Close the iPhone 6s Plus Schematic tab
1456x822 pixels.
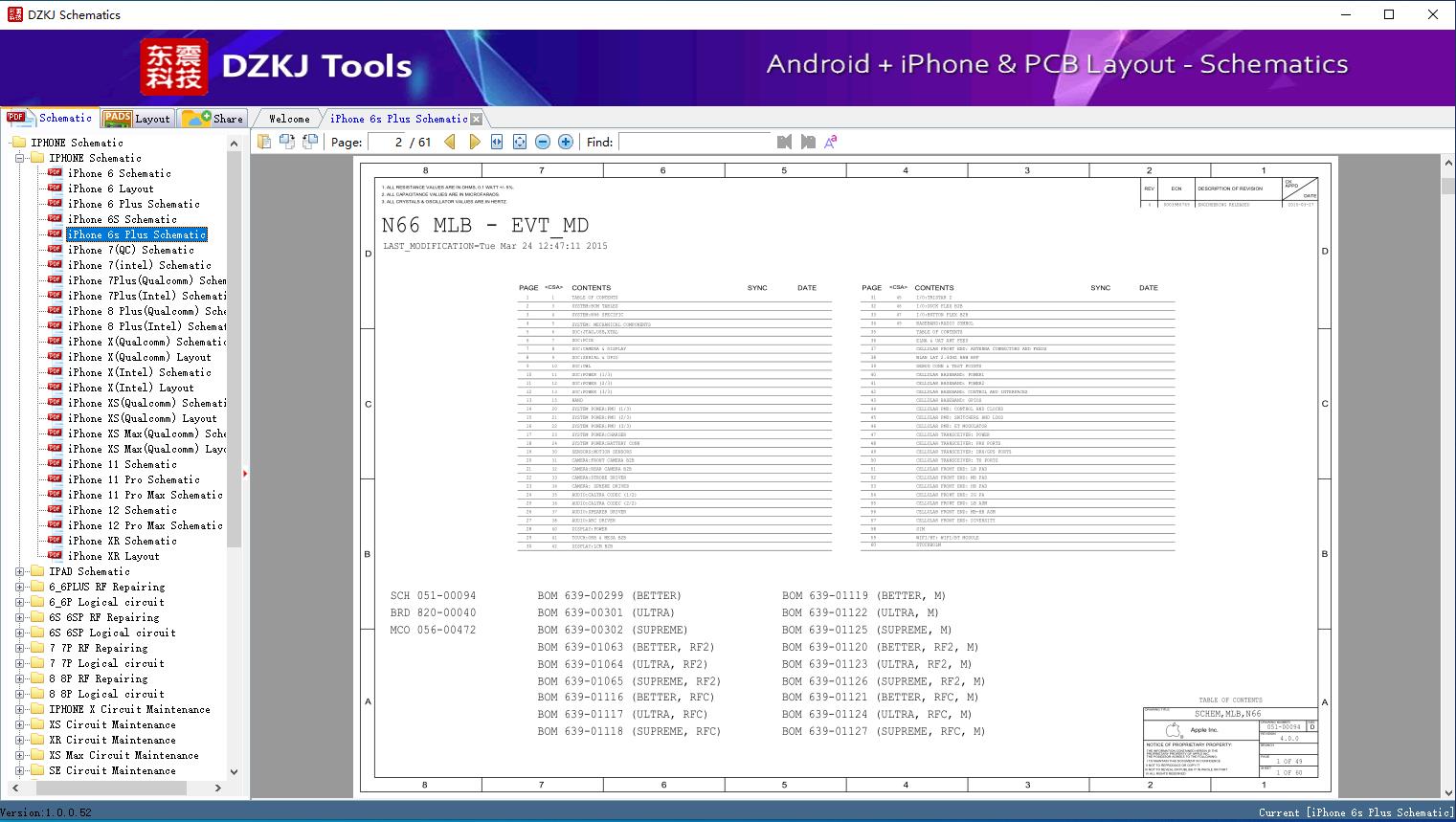click(477, 119)
